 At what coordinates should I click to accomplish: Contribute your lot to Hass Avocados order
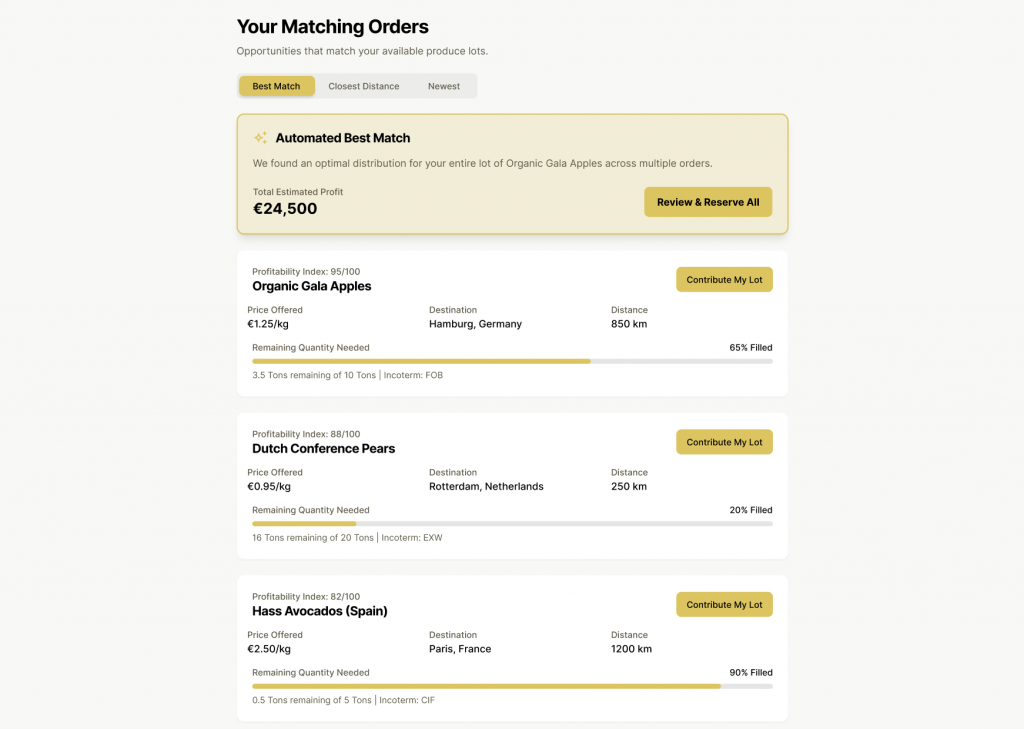723,604
